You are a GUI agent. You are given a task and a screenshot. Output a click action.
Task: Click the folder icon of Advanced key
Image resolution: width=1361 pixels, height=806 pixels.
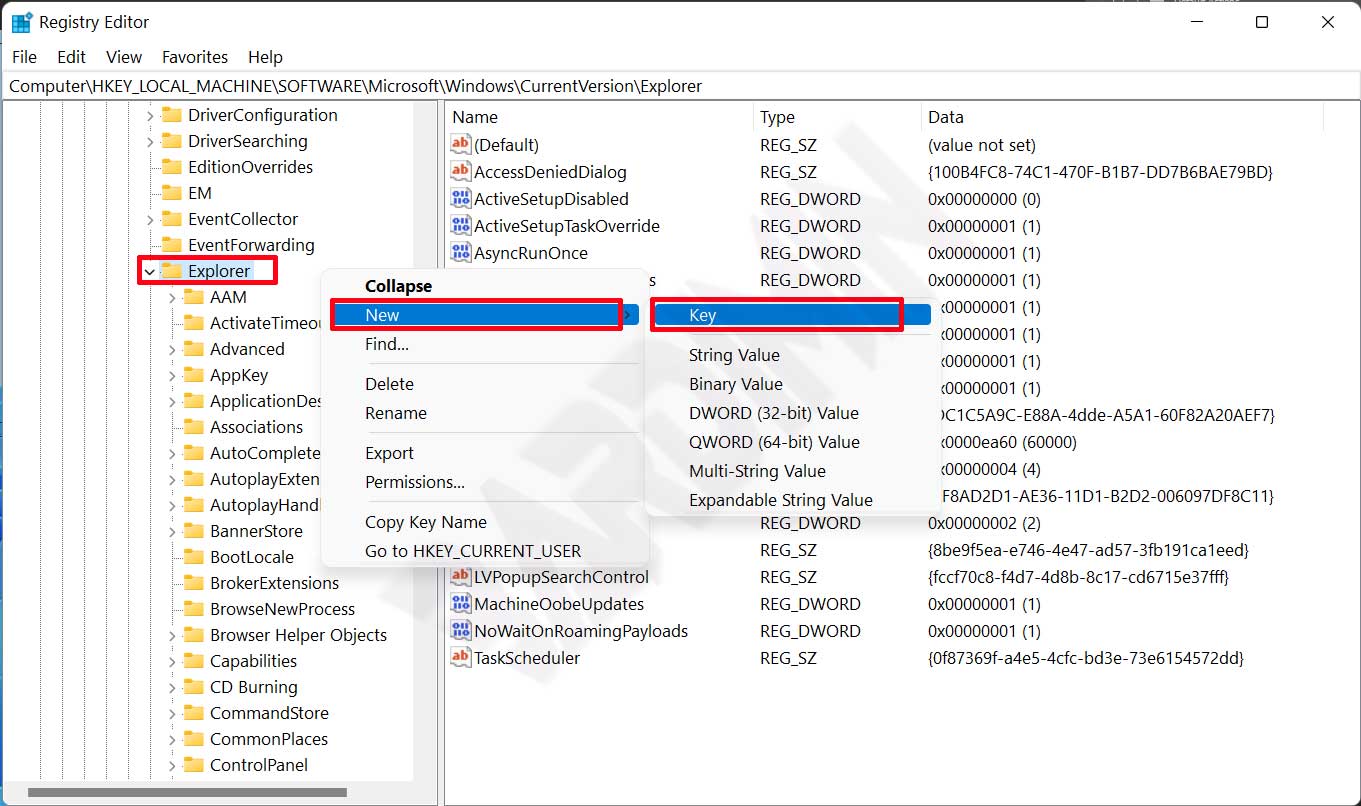pyautogui.click(x=193, y=349)
